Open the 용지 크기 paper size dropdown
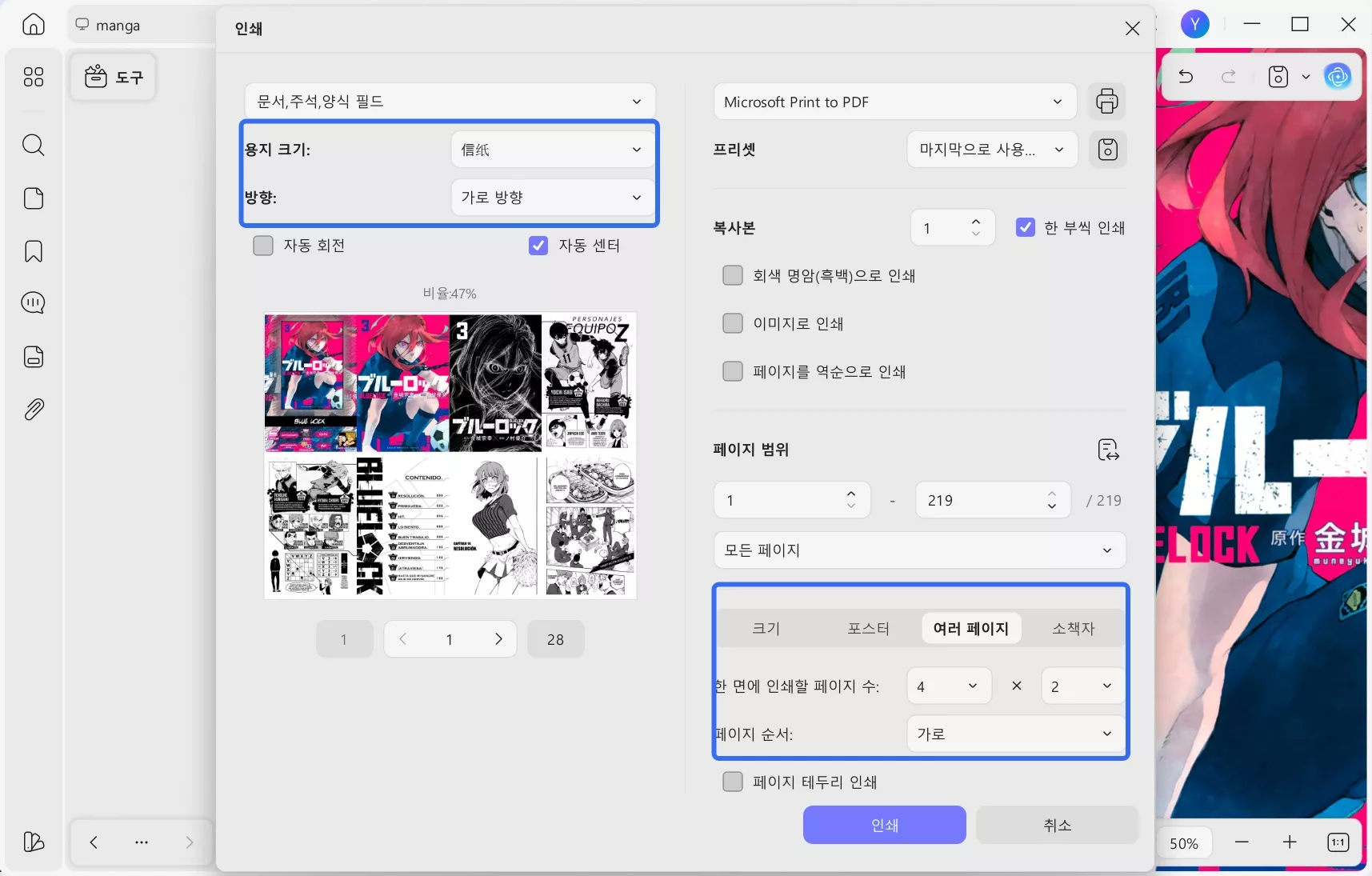 pos(550,149)
